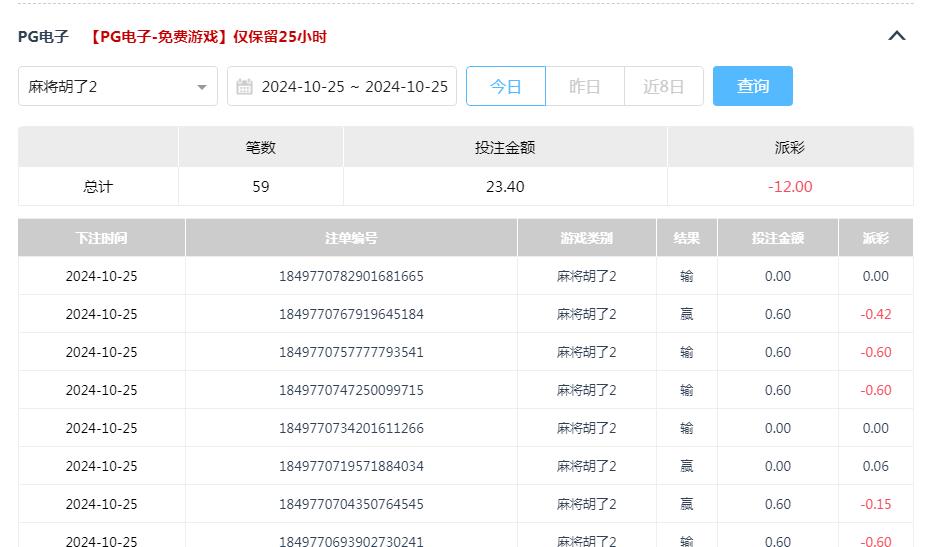Click result 赢 in order 1849770767919645184 row
The width and height of the screenshot is (934, 547).
tap(687, 314)
